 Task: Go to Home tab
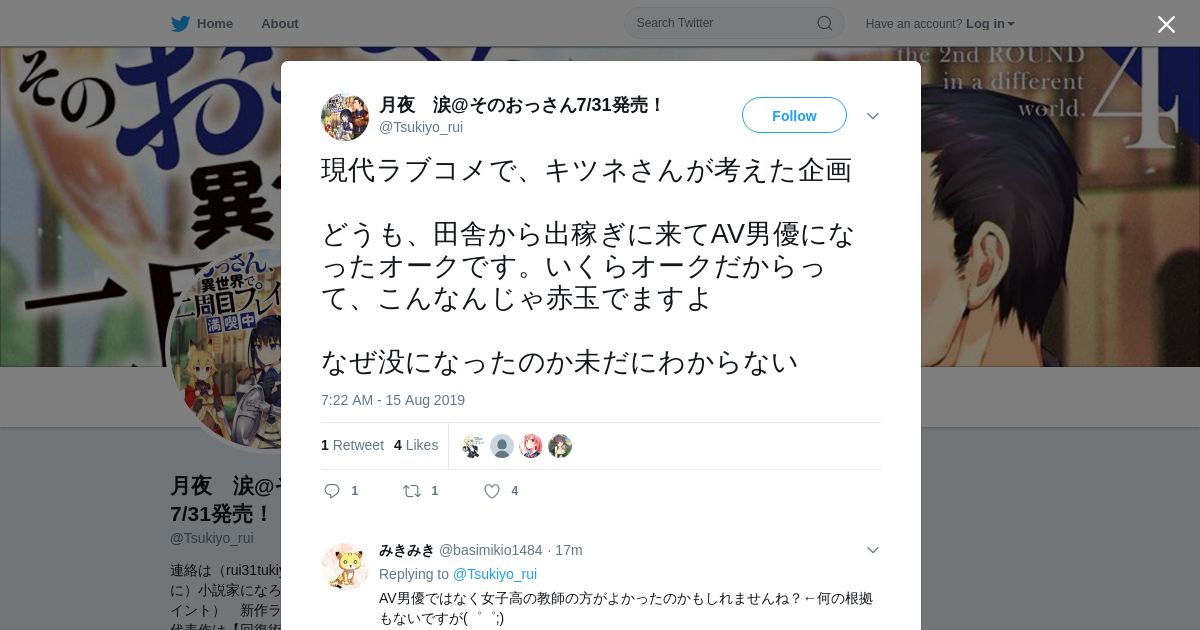[x=202, y=24]
